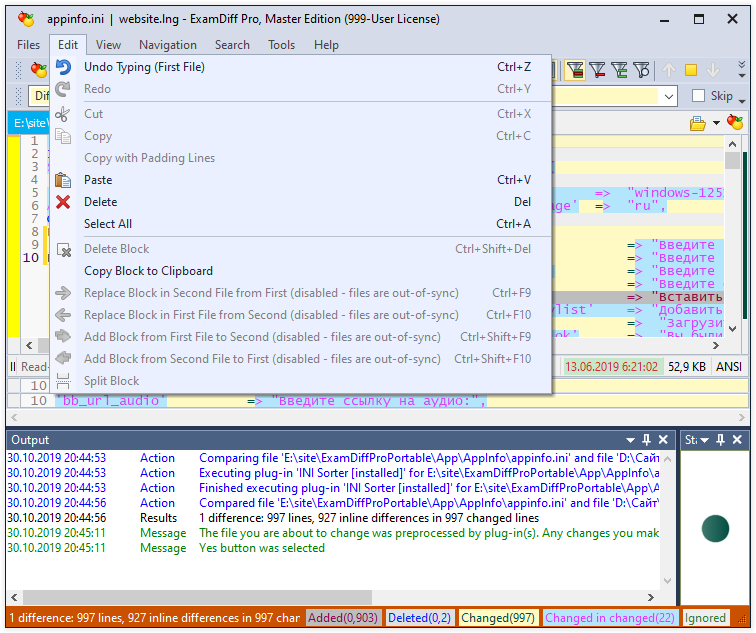756x633 pixels.
Task: Click the next difference down arrow
Action: [713, 70]
